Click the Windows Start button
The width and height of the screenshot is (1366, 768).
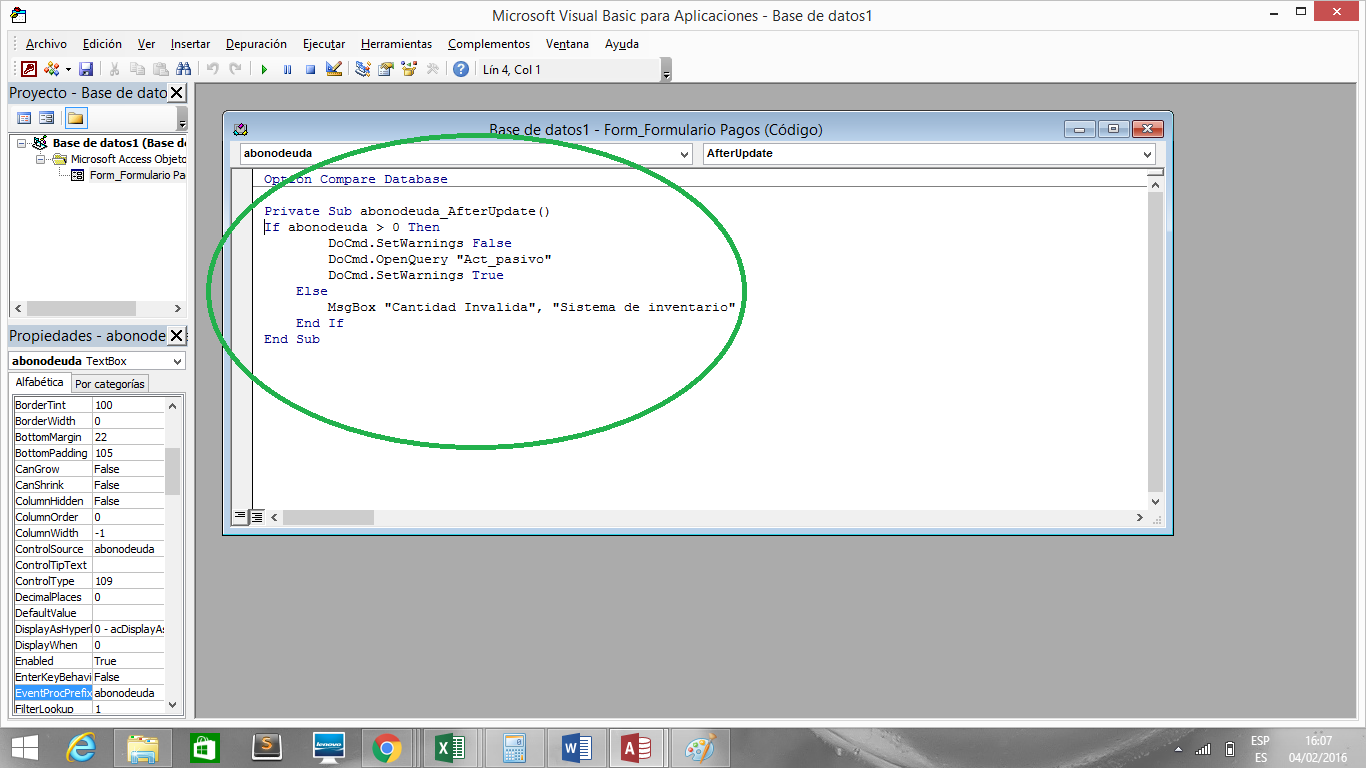tap(24, 747)
